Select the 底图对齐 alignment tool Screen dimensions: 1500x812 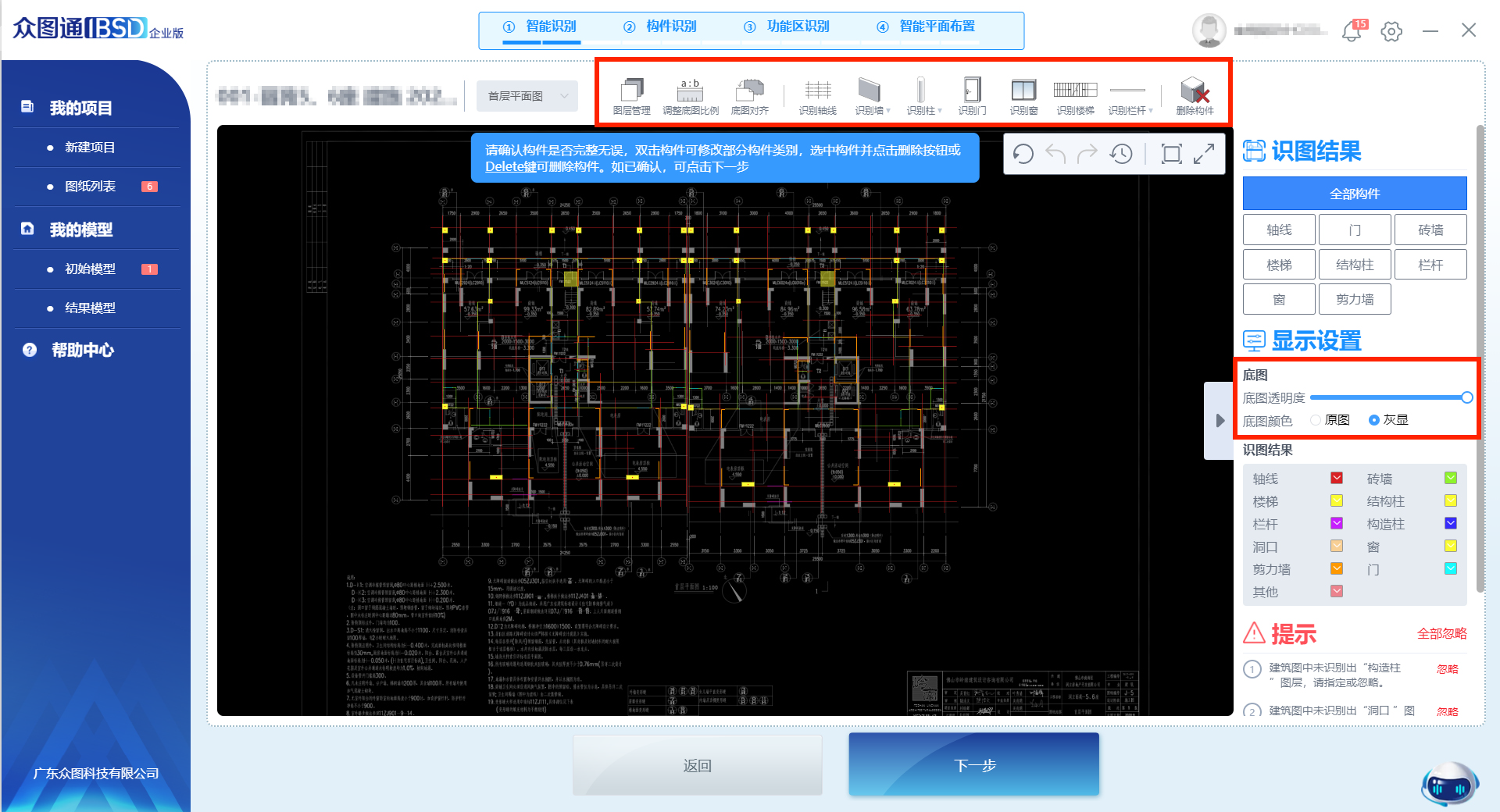[x=749, y=96]
